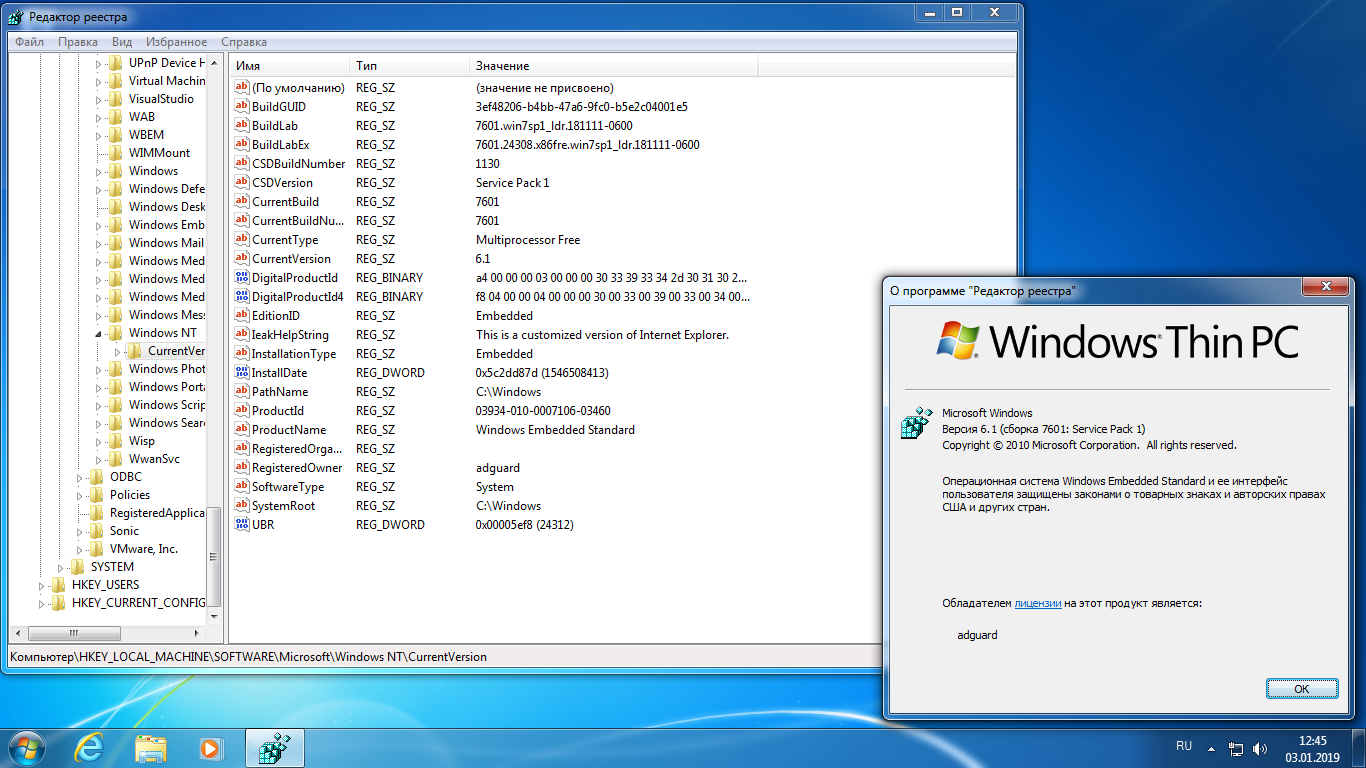Click the registry editor title bar icon
The height and width of the screenshot is (768, 1366).
pyautogui.click(x=17, y=17)
